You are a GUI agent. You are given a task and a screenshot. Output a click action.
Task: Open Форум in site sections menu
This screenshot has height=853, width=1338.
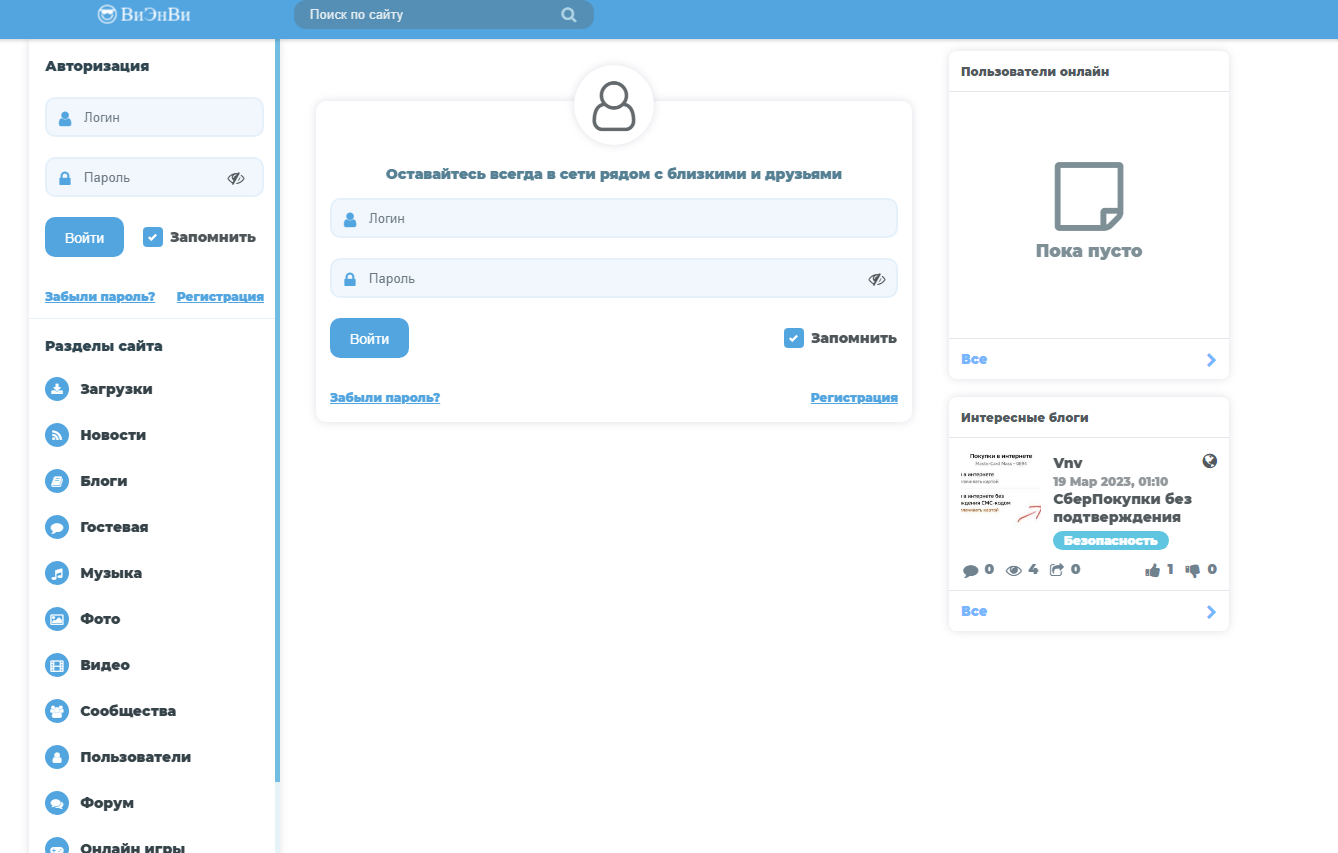point(107,803)
